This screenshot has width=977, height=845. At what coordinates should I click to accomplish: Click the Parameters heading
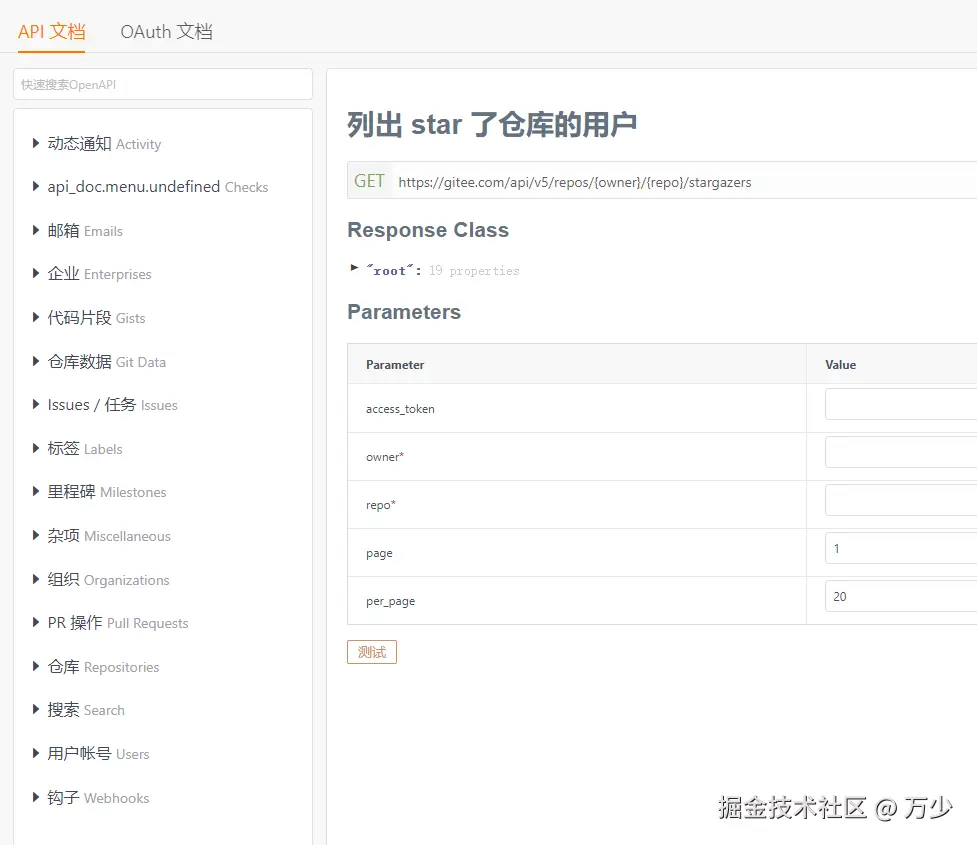[404, 312]
